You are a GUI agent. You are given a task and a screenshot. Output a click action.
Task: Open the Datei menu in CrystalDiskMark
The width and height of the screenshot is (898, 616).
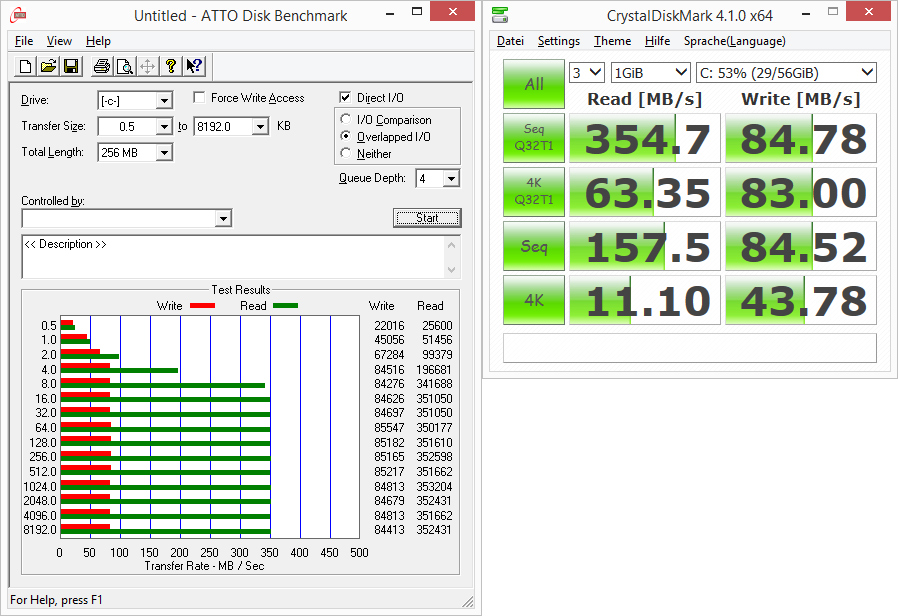tap(510, 41)
